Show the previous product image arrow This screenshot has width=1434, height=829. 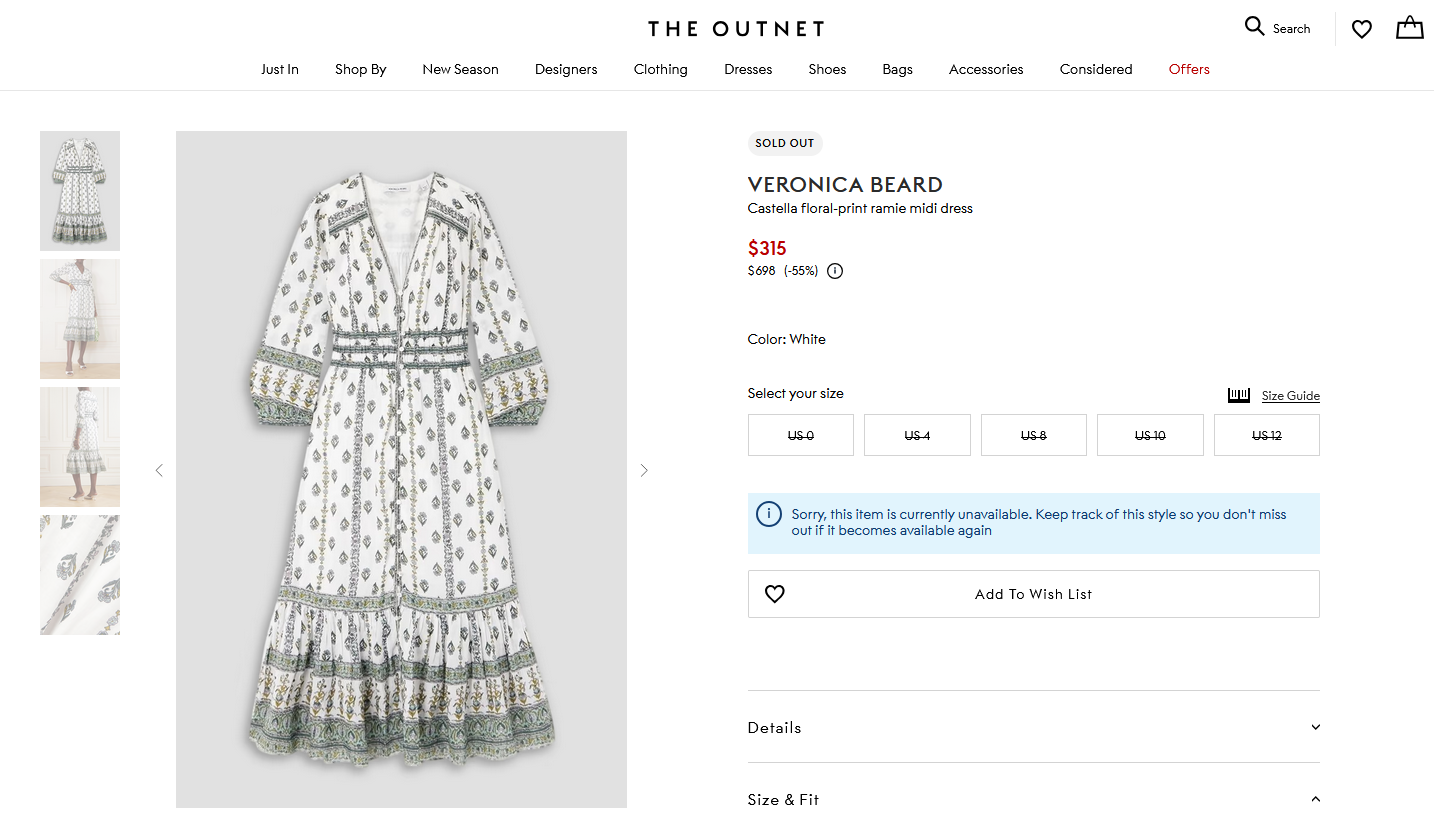[159, 470]
